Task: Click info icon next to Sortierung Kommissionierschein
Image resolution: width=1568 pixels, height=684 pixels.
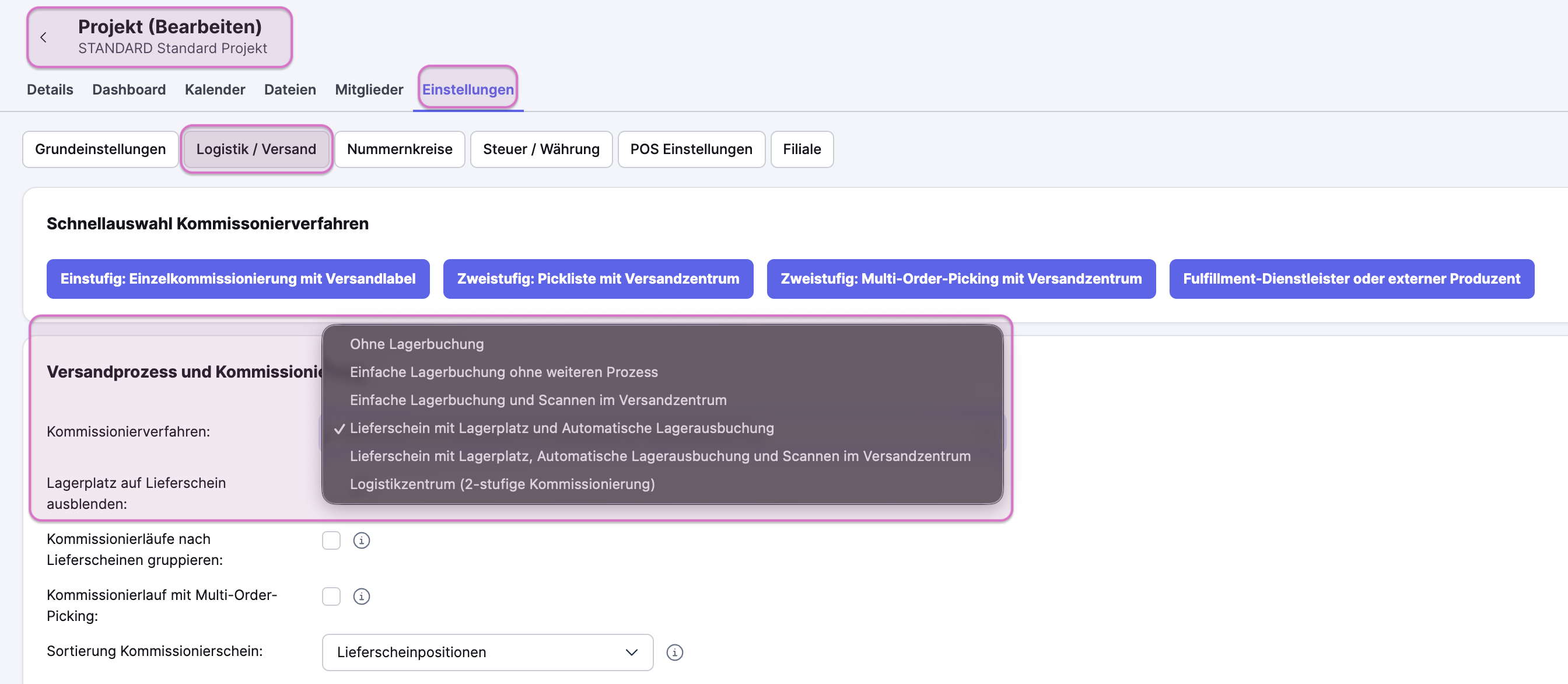Action: (674, 652)
